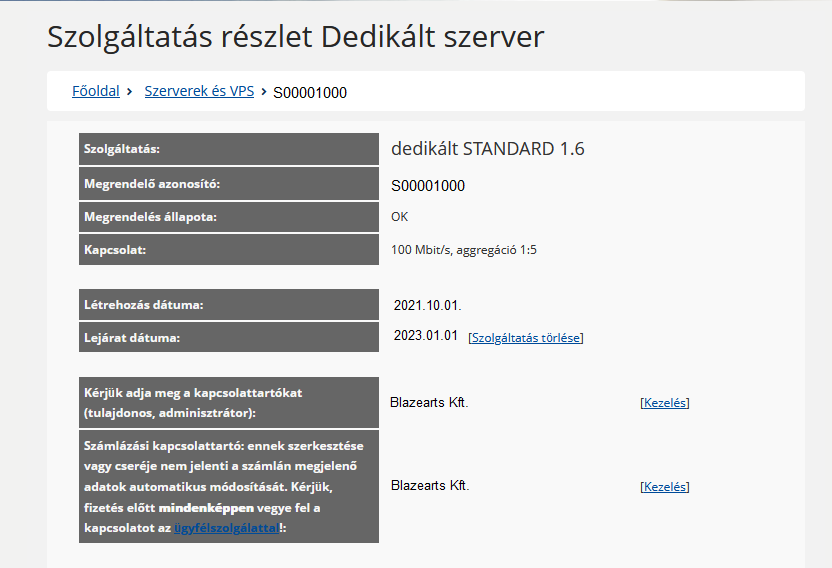
Task: Click the creation date 2021.10.01.
Action: tap(427, 305)
